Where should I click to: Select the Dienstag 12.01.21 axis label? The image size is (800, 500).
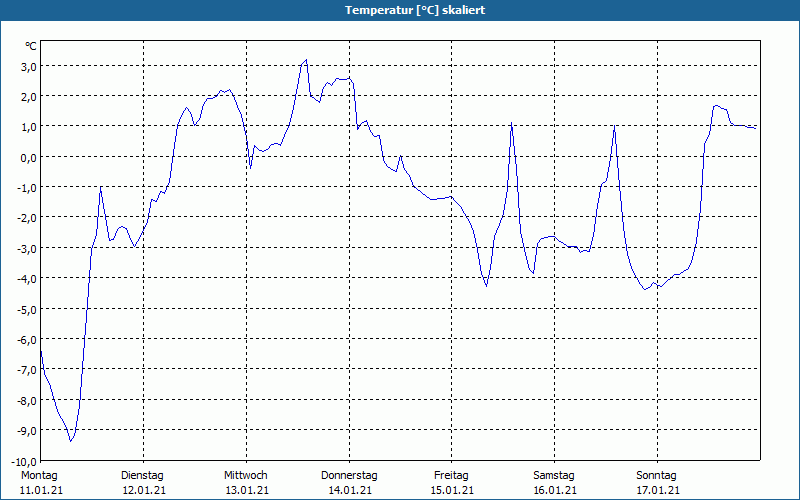point(143,483)
